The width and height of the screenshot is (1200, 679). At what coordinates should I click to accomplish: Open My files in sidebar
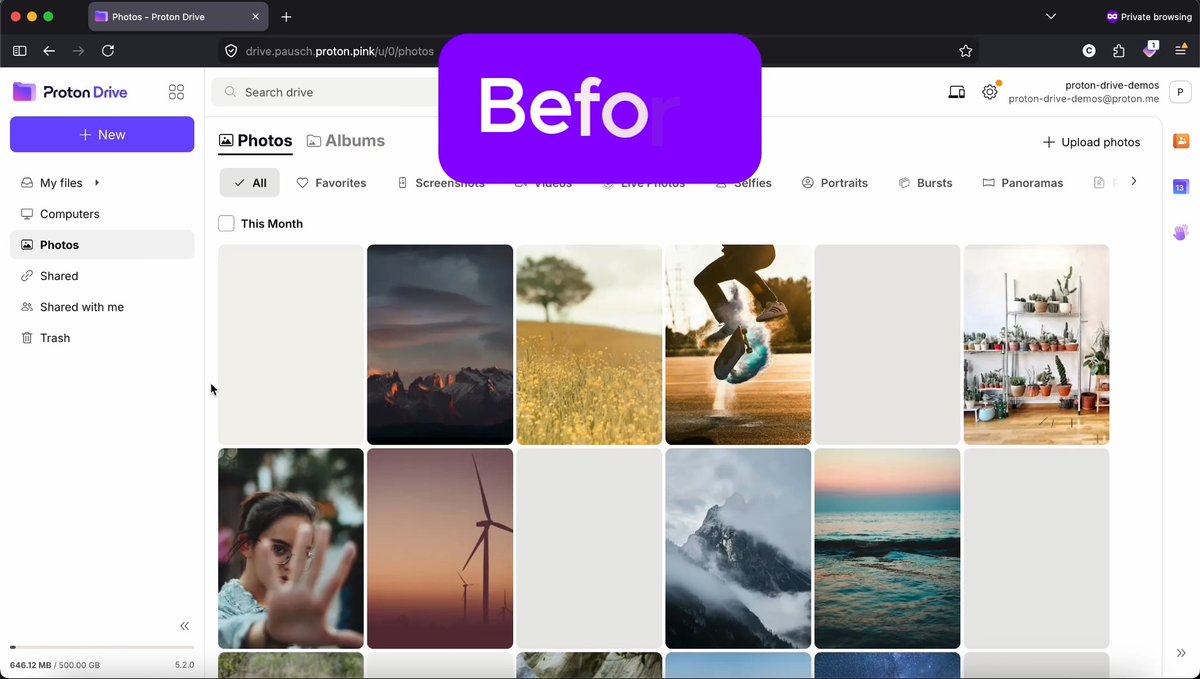(x=61, y=183)
